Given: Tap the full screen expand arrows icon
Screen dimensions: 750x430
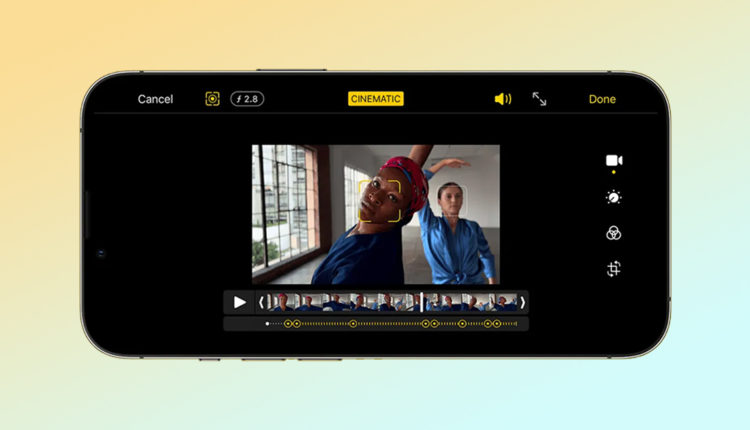Looking at the screenshot, I should (540, 99).
